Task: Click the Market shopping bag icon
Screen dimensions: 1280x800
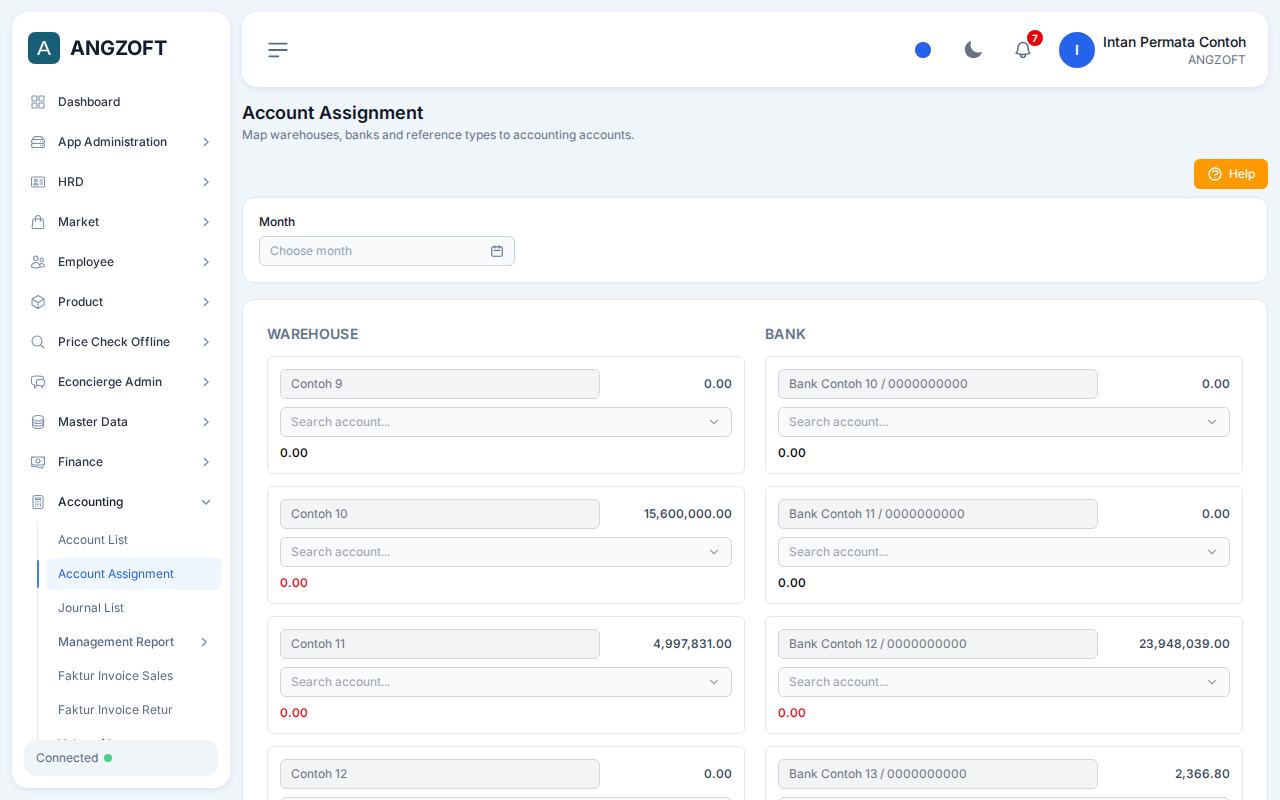Action: [38, 222]
